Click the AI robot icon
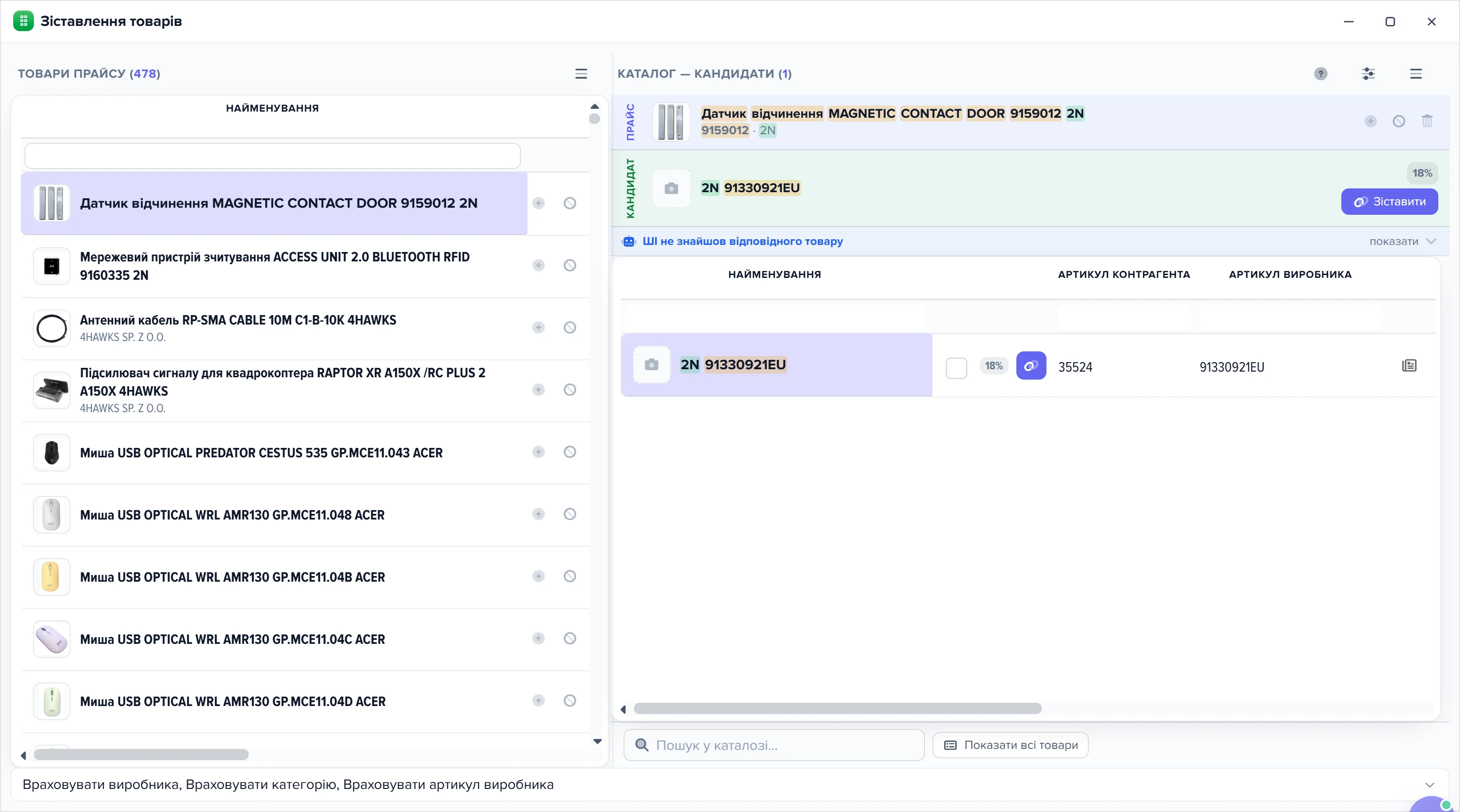 point(629,242)
